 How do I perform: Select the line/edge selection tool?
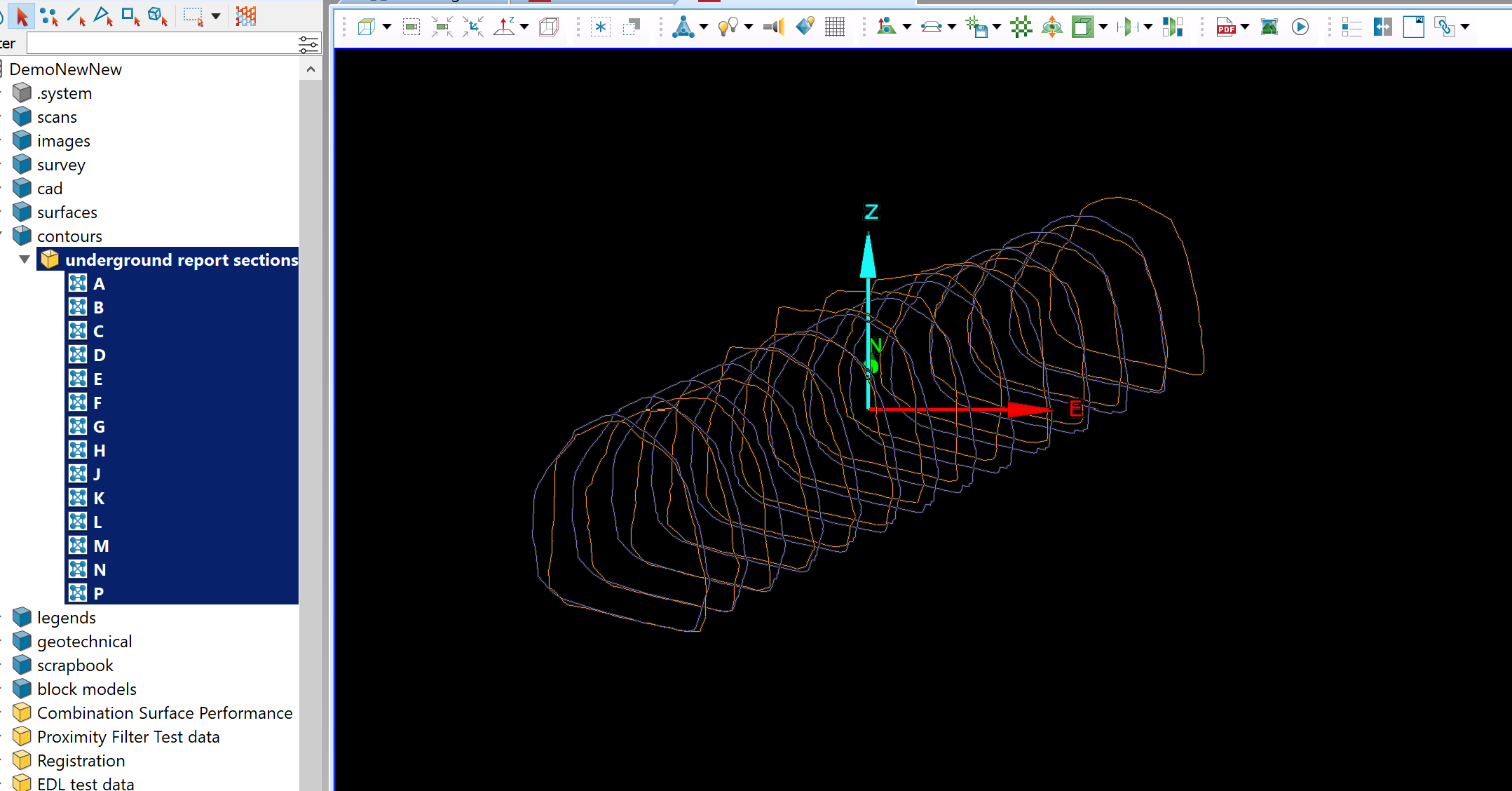pos(76,17)
